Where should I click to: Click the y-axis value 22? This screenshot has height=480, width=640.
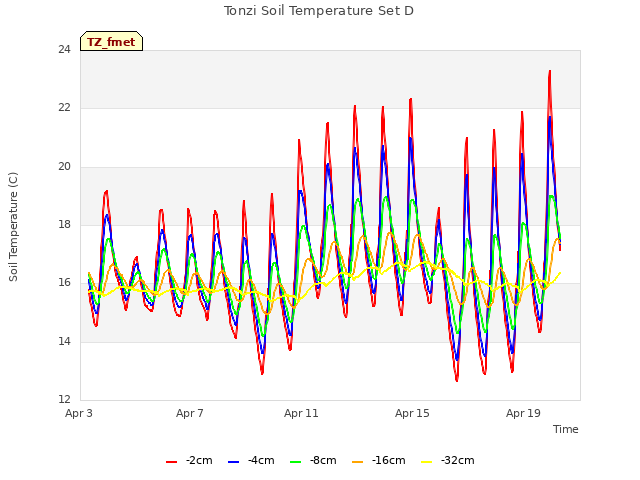pyautogui.click(x=64, y=108)
